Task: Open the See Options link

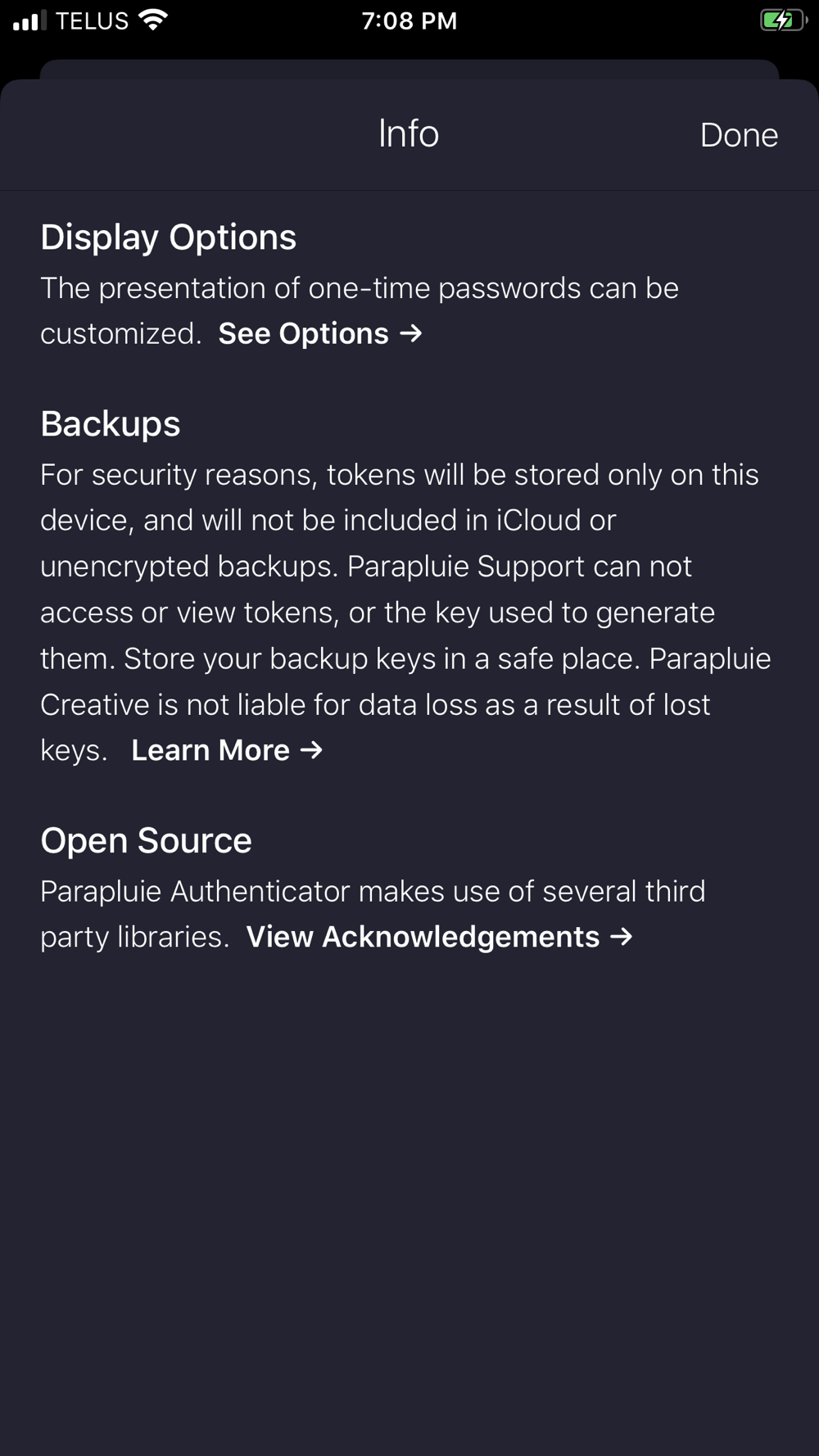Action: 303,334
